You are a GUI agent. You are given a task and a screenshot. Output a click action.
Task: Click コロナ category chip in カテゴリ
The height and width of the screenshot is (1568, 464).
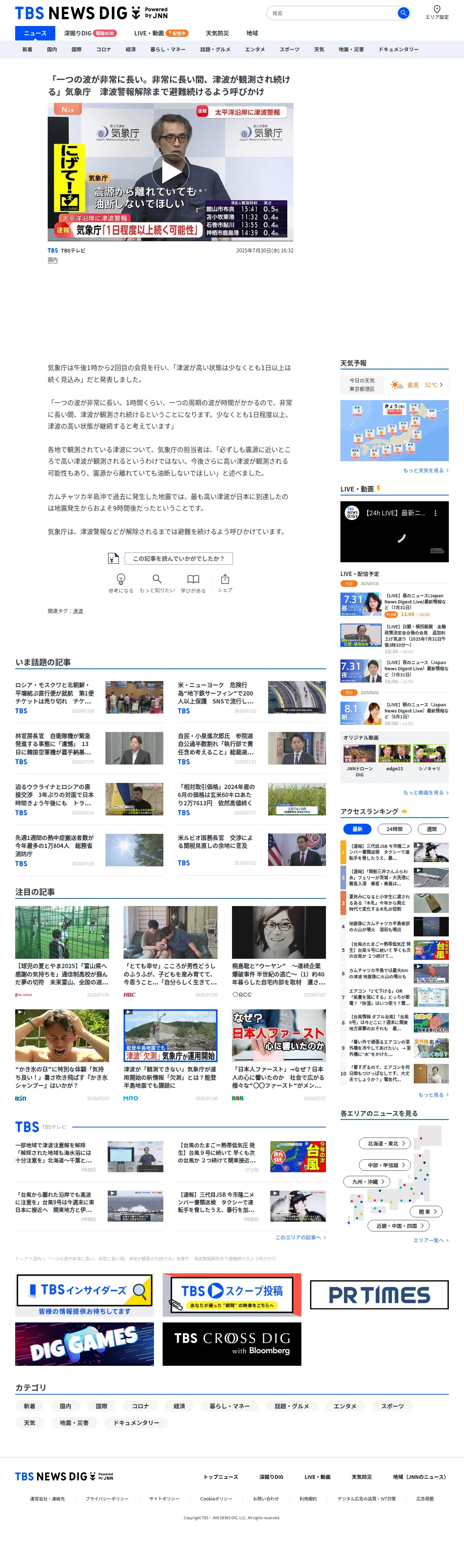click(141, 1406)
